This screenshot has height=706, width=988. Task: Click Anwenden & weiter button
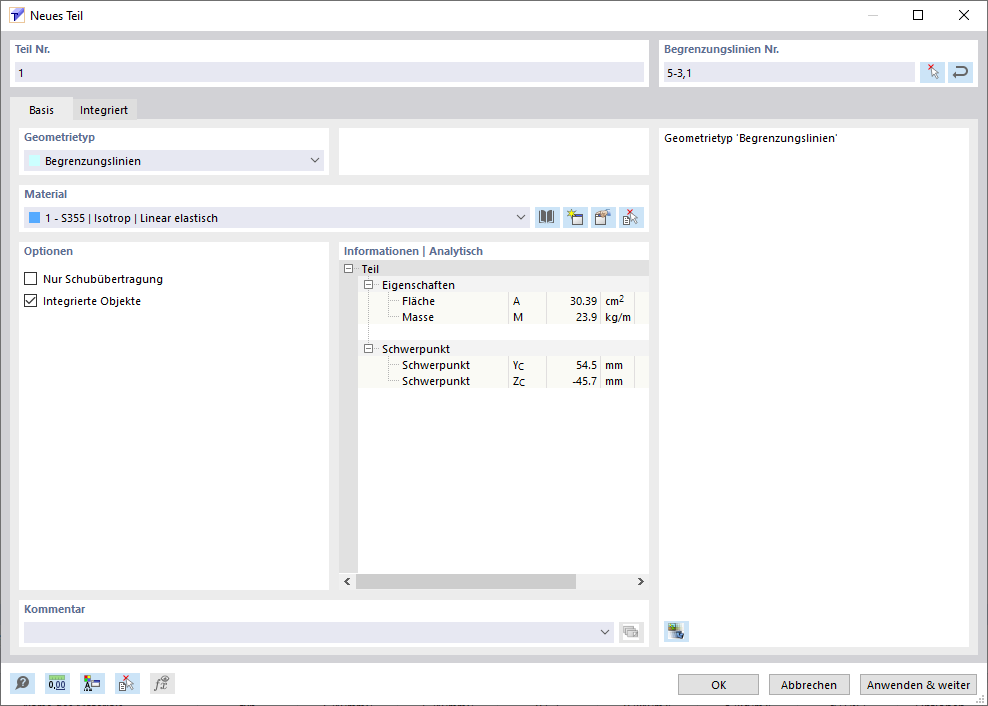coord(918,685)
